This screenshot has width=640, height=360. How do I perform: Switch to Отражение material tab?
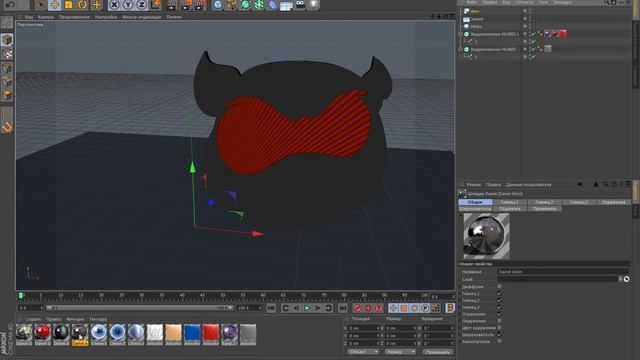click(613, 202)
